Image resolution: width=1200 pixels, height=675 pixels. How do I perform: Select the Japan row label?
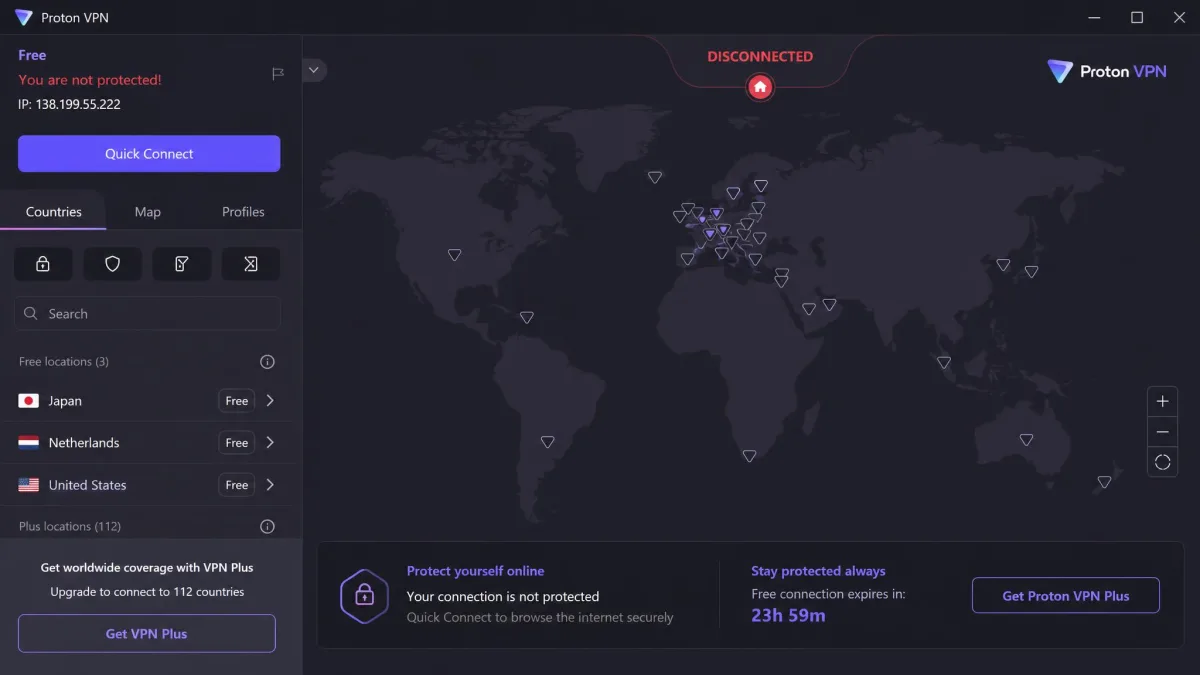[65, 401]
